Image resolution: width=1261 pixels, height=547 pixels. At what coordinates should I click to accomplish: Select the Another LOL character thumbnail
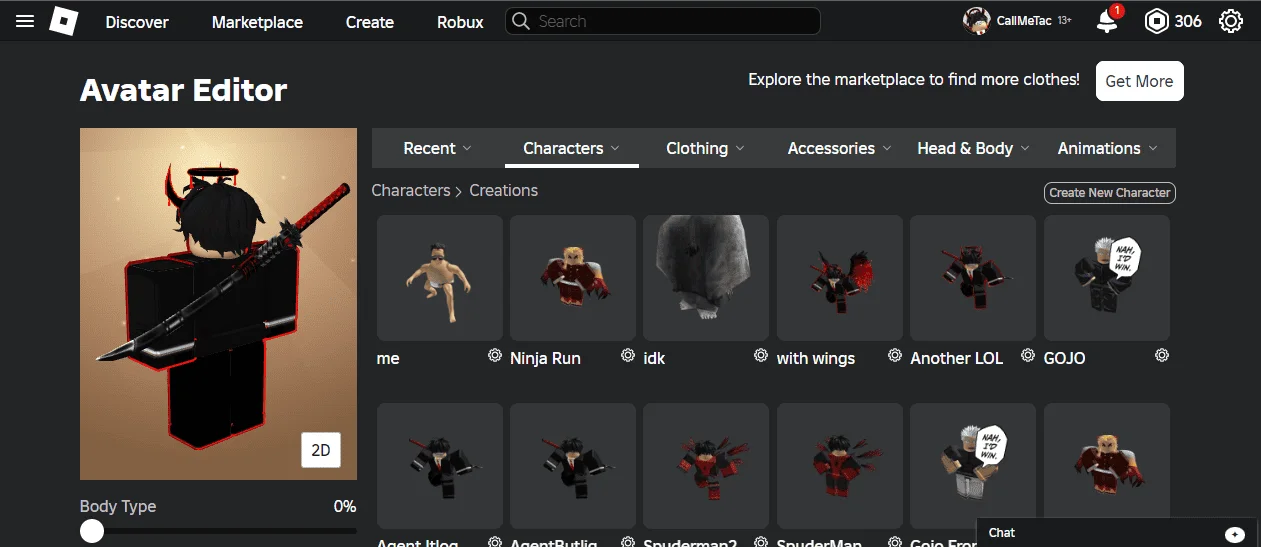[973, 278]
